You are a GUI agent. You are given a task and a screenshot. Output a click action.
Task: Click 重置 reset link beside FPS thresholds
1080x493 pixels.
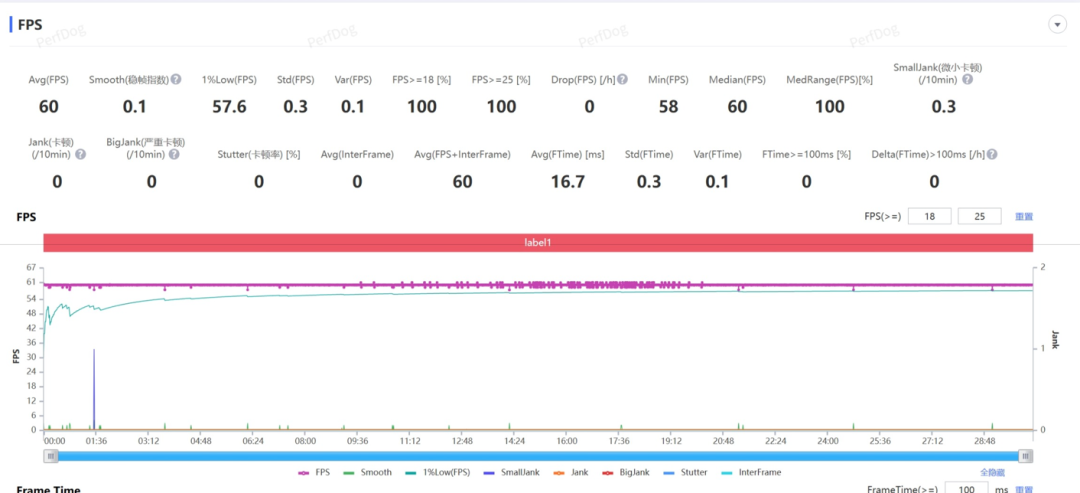(1024, 216)
